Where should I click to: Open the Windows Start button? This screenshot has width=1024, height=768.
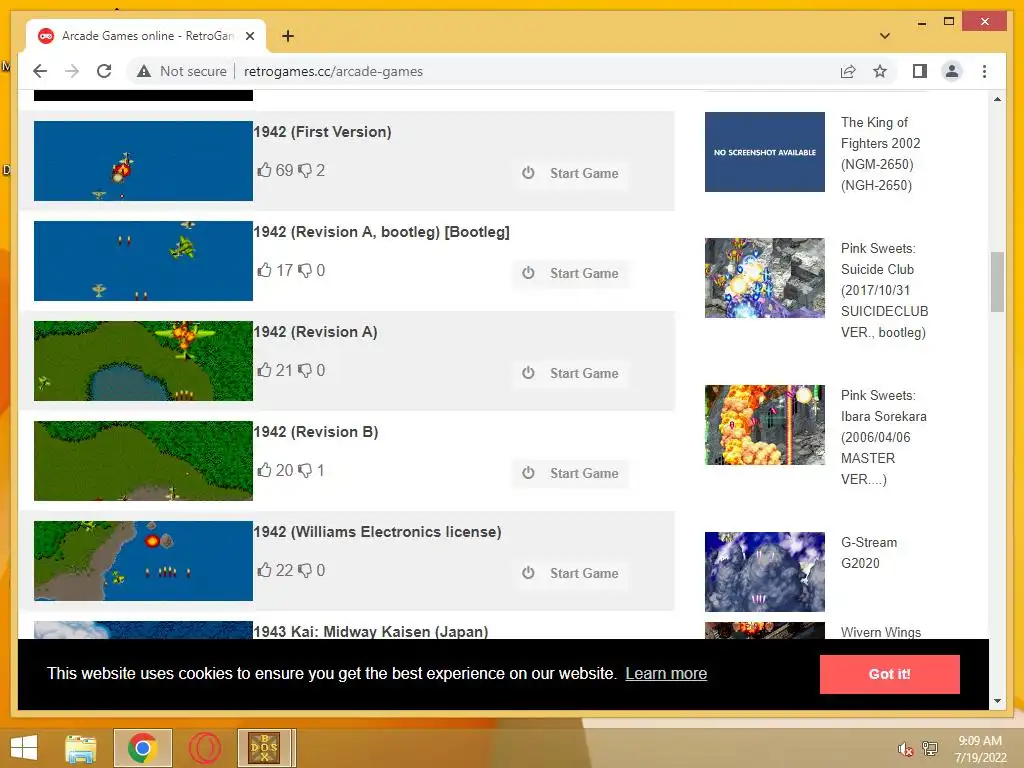point(24,748)
